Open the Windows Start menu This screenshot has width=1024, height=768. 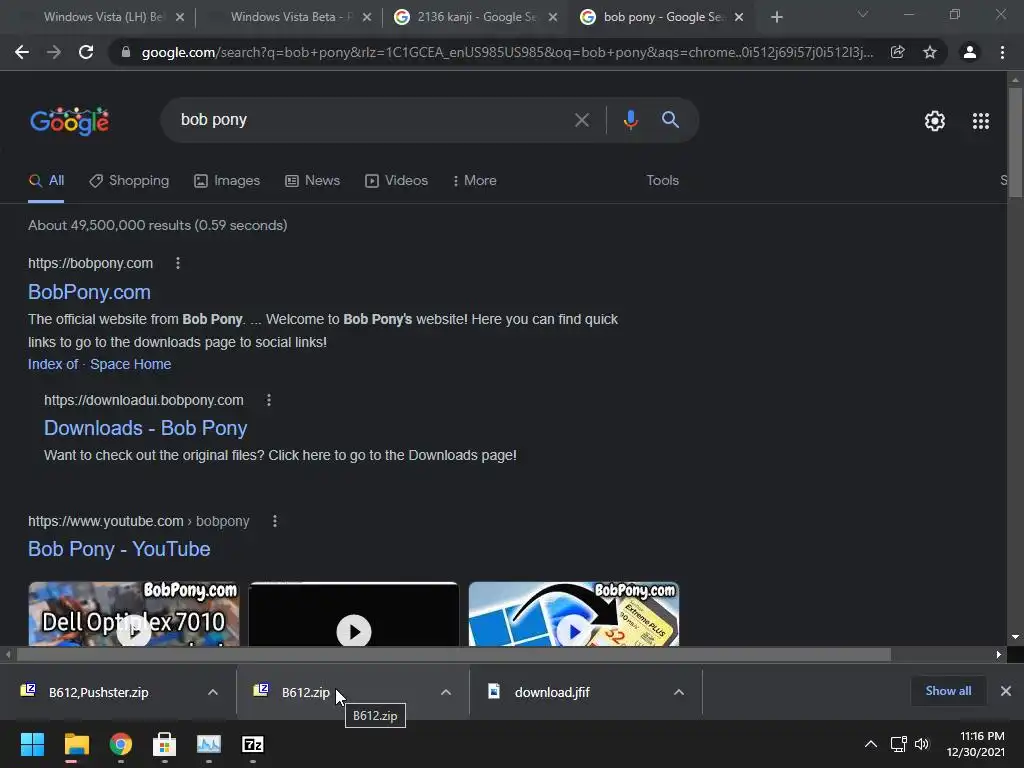click(x=32, y=744)
